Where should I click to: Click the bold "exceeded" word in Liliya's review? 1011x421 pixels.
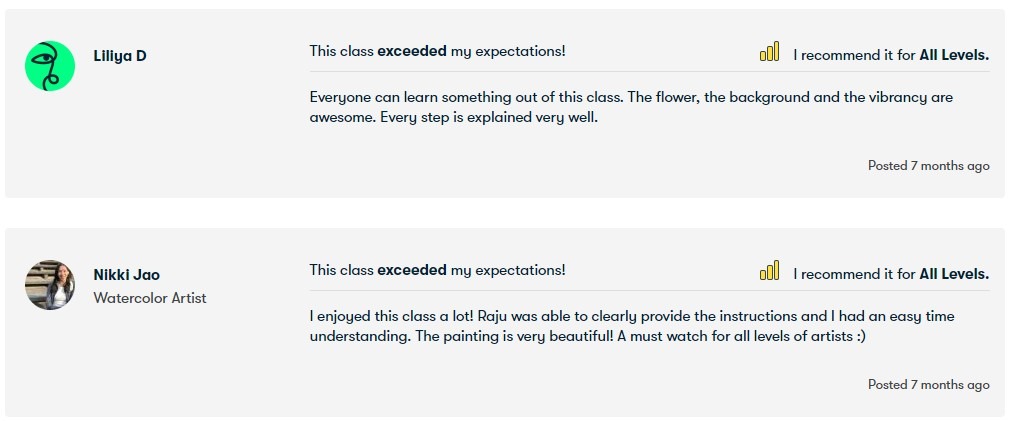click(x=412, y=51)
